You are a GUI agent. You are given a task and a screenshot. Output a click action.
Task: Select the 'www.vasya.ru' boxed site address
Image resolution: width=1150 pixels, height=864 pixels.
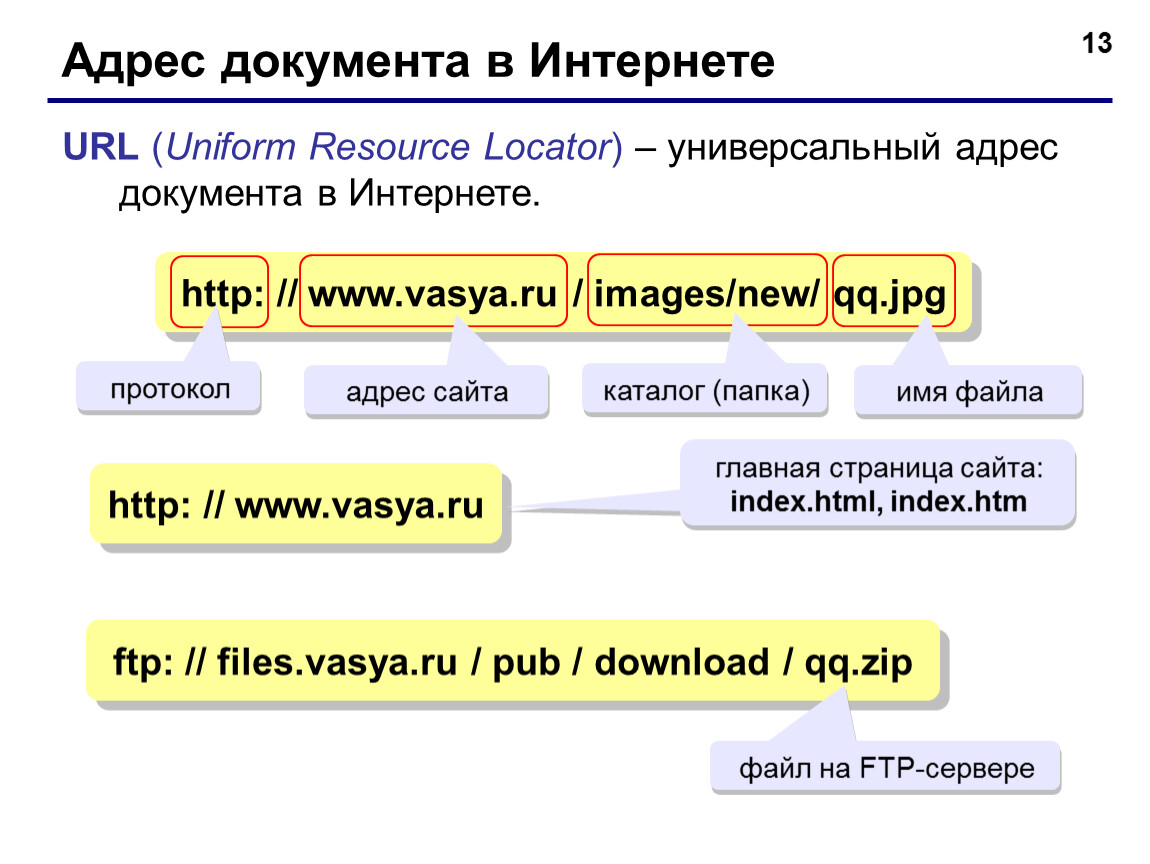click(433, 291)
